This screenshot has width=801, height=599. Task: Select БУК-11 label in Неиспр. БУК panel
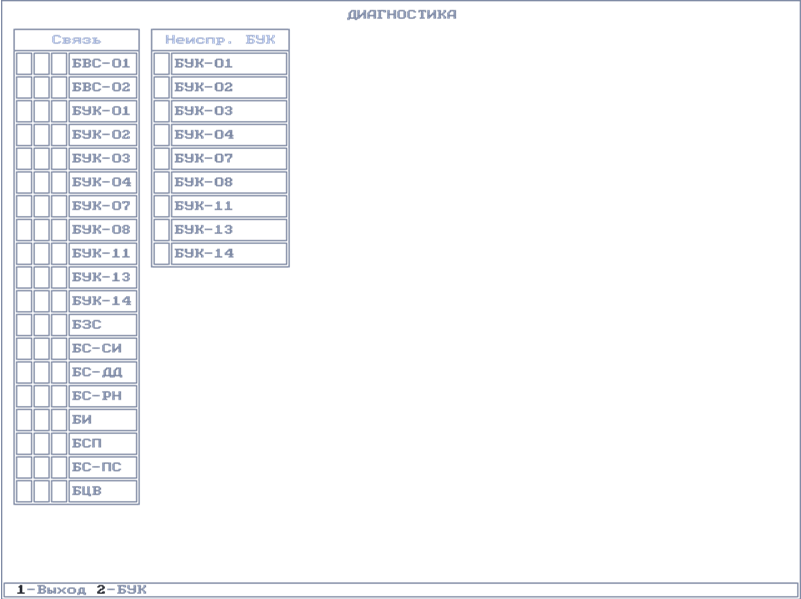(229, 206)
